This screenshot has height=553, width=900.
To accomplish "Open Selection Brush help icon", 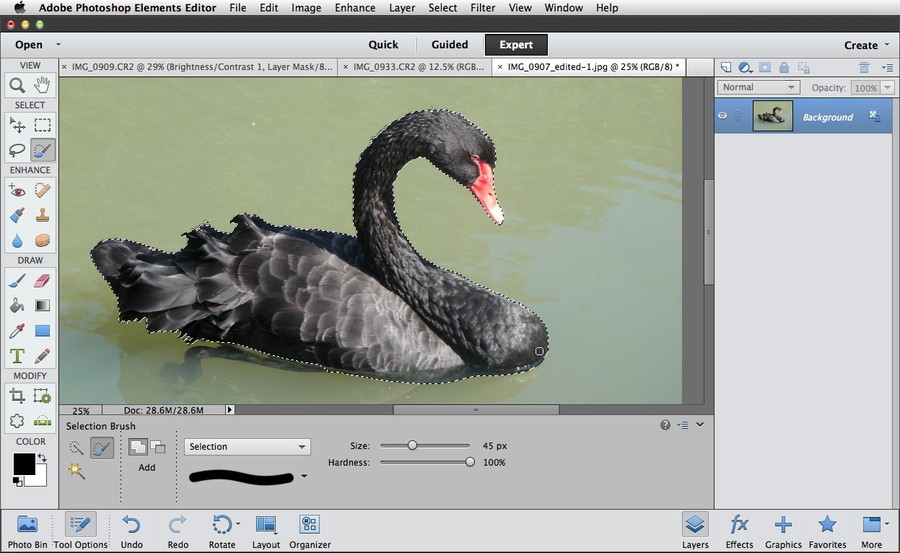I will tap(665, 425).
